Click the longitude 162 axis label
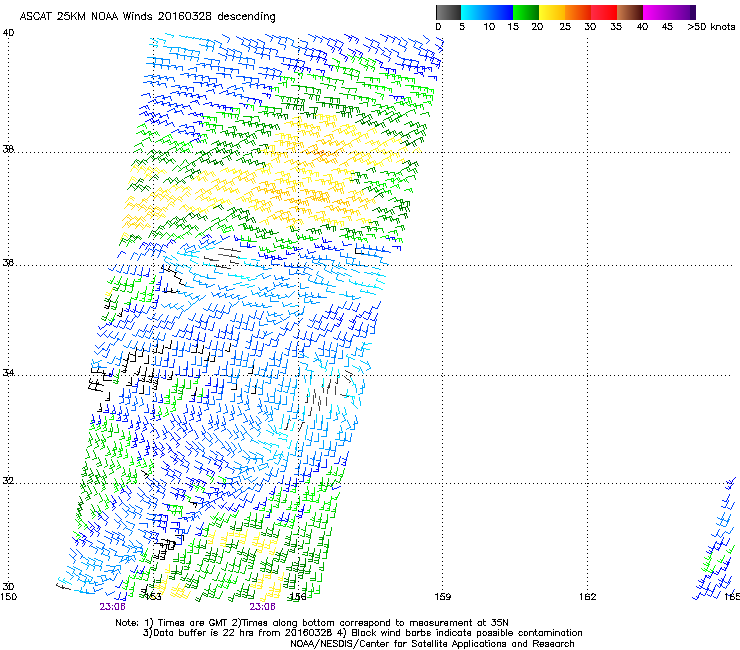 point(588,597)
